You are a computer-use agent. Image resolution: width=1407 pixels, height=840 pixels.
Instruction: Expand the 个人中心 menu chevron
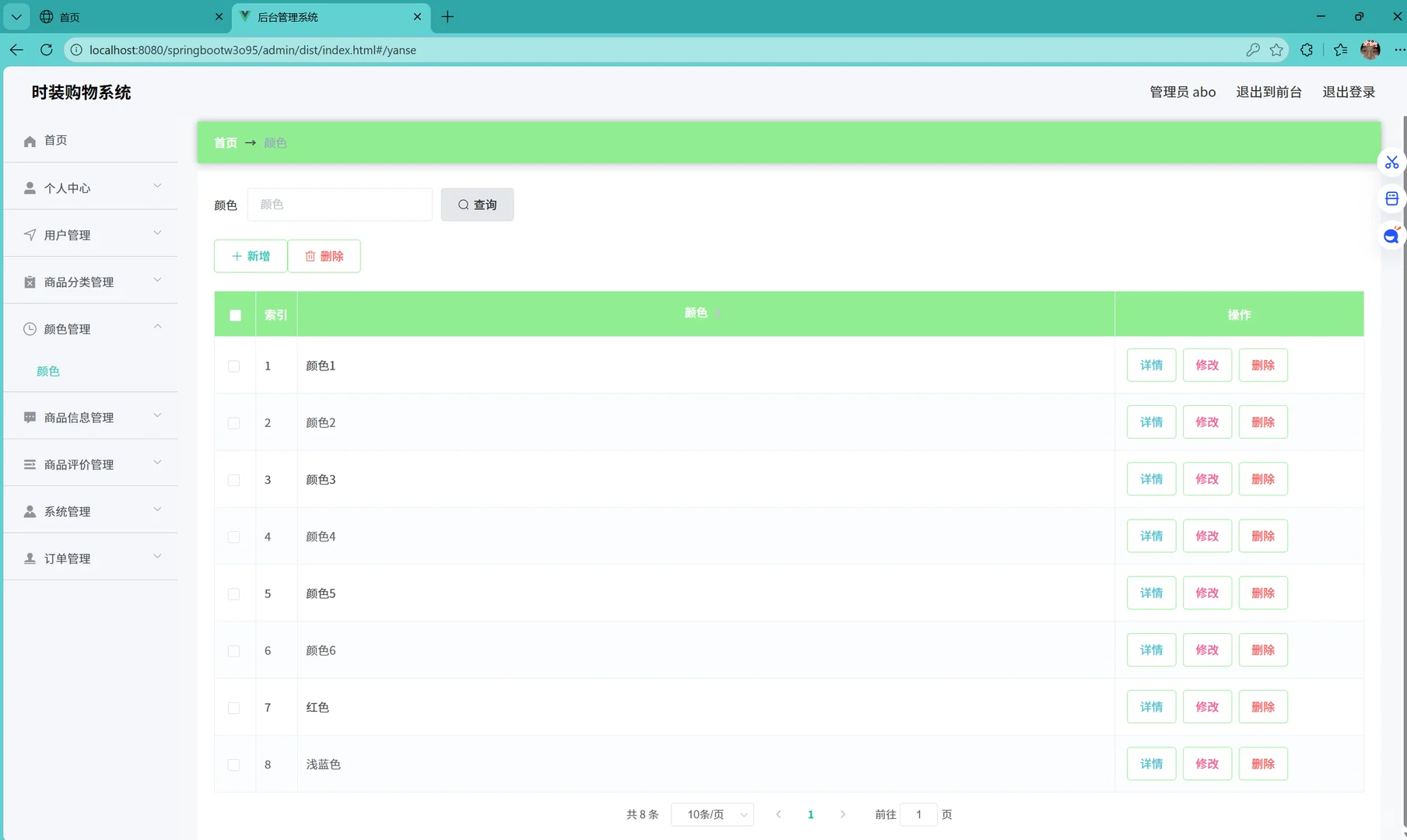[157, 186]
